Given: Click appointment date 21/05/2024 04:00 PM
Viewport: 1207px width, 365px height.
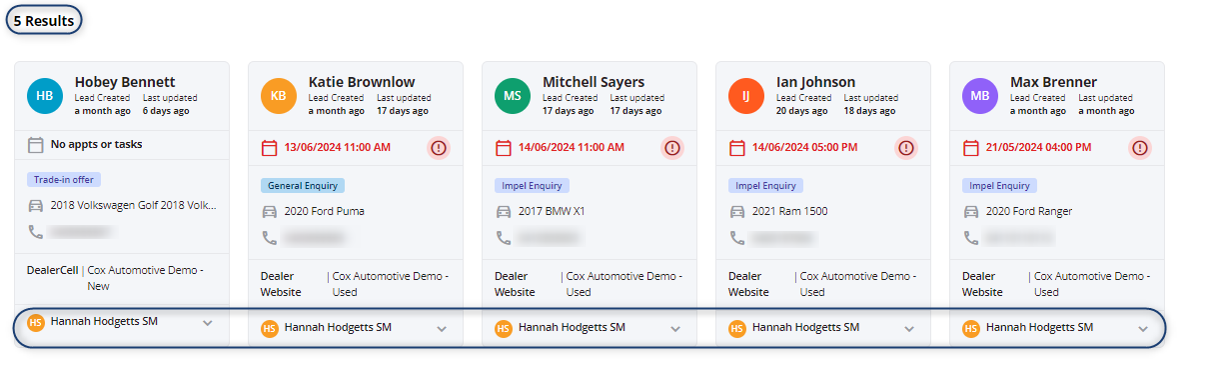Looking at the screenshot, I should pyautogui.click(x=1040, y=148).
